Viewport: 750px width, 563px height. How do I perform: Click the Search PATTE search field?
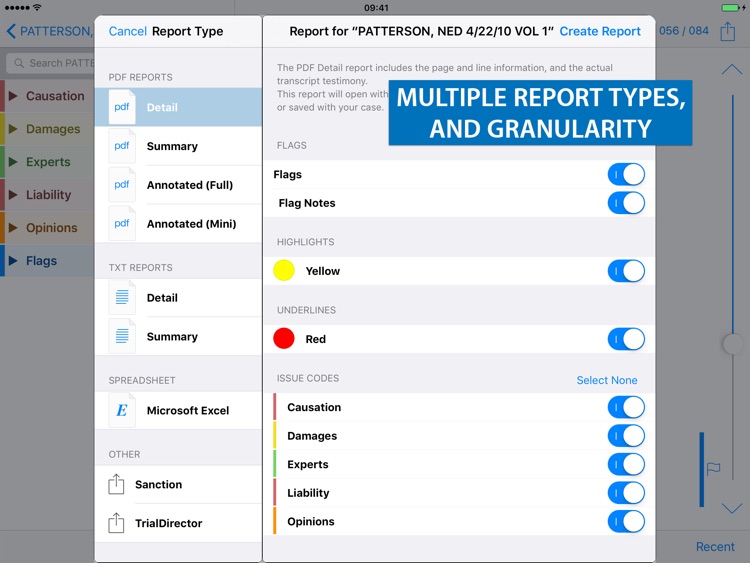pos(50,63)
